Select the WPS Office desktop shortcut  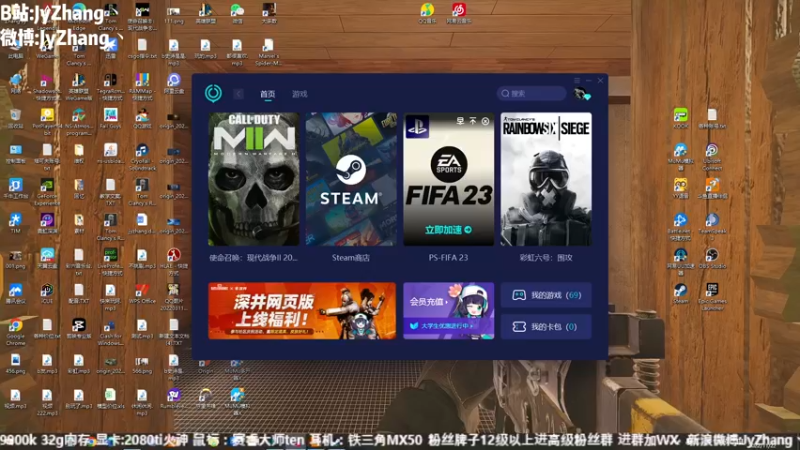[142, 294]
